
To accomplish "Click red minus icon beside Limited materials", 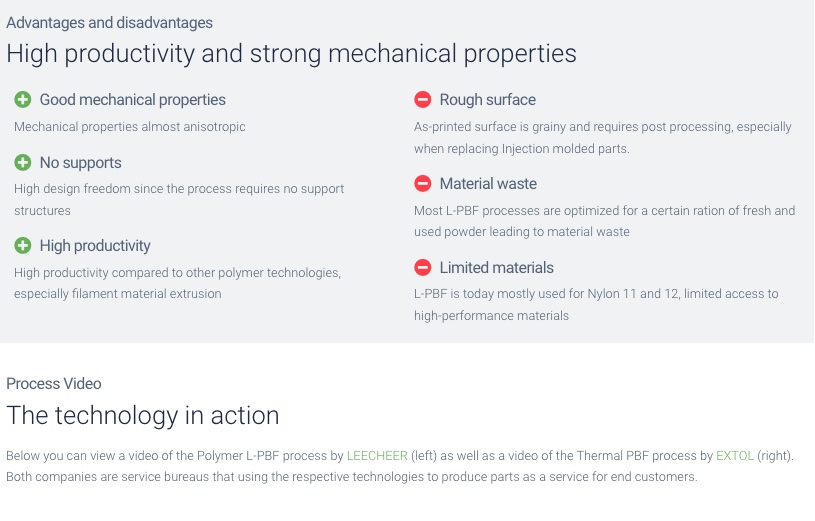I will (423, 267).
